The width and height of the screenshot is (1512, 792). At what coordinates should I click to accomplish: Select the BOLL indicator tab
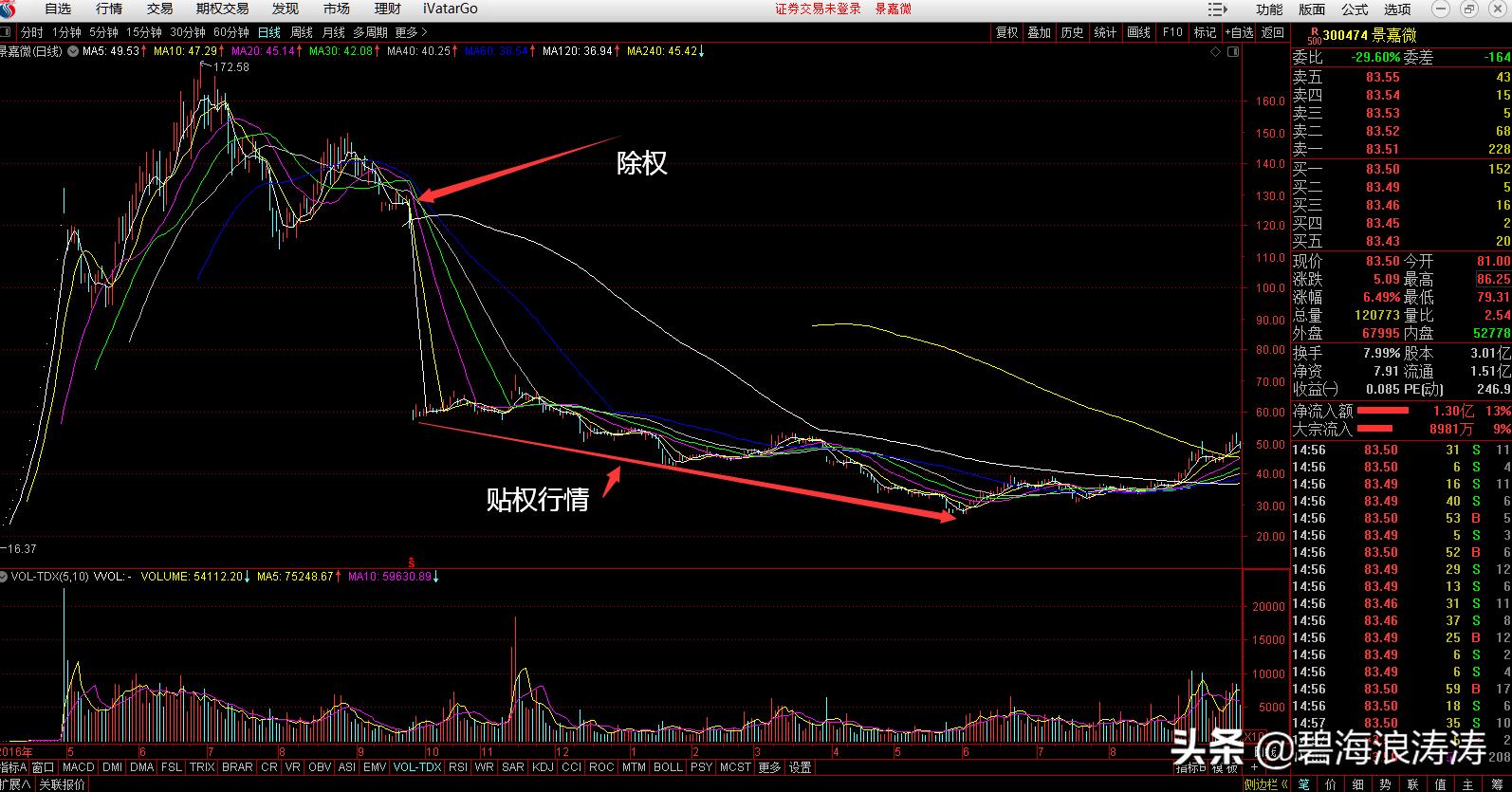coord(668,767)
